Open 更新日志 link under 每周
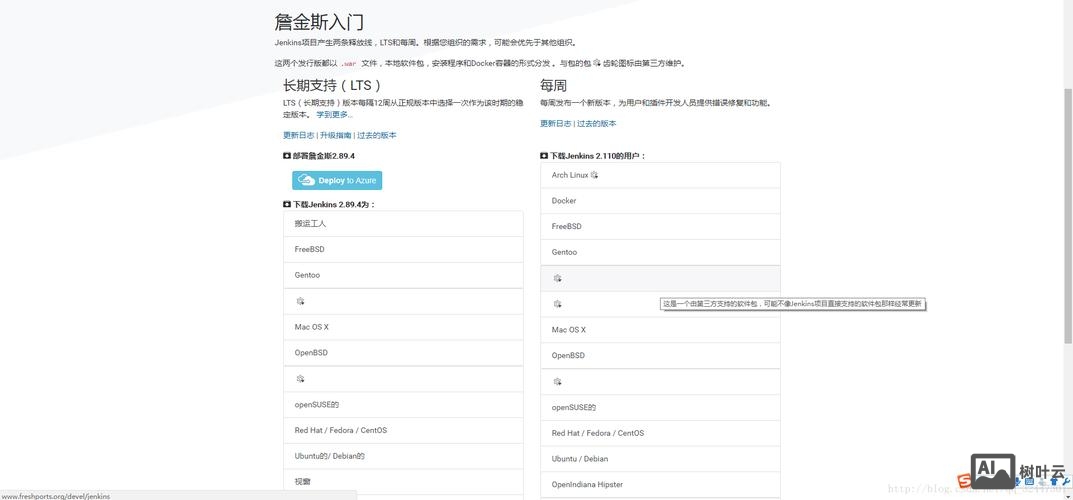 coord(556,124)
